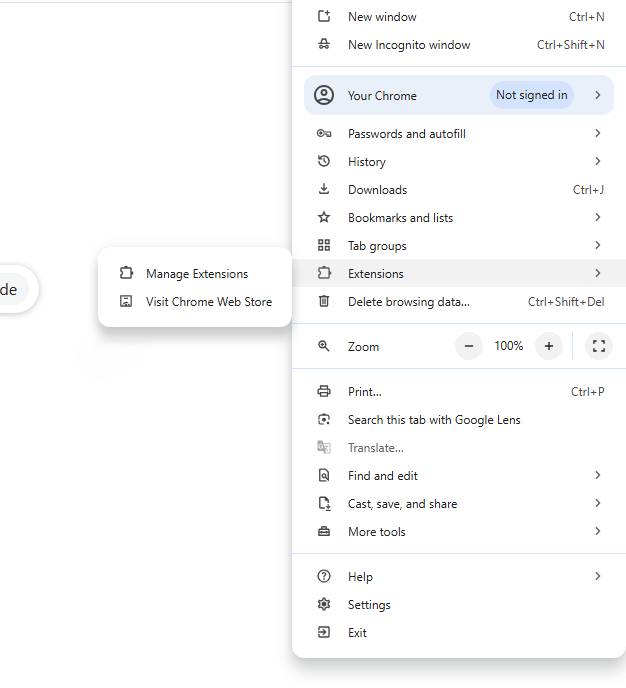This screenshot has width=626, height=688.
Task: Select New window menu item
Action: click(x=459, y=17)
